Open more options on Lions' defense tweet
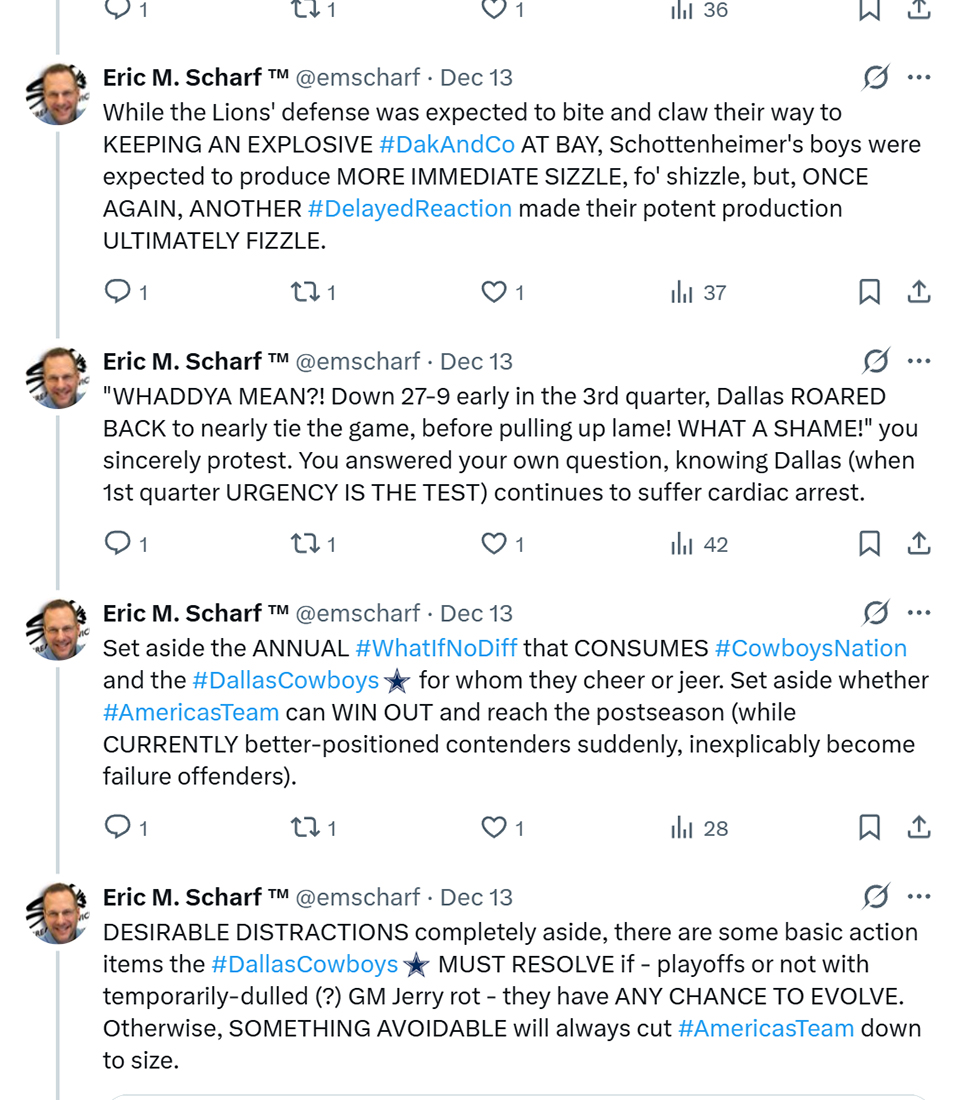The image size is (960, 1100). pyautogui.click(x=918, y=78)
